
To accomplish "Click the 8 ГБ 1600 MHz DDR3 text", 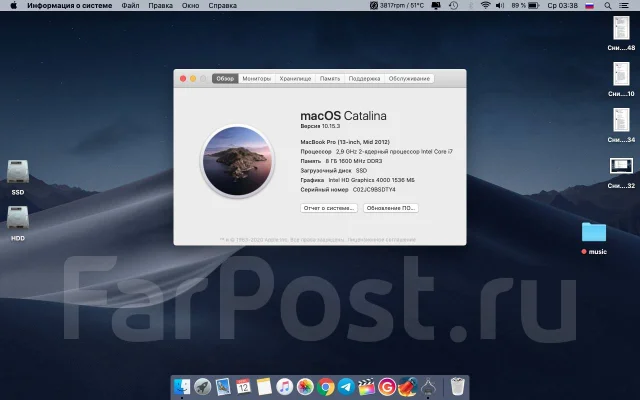I will click(354, 161).
